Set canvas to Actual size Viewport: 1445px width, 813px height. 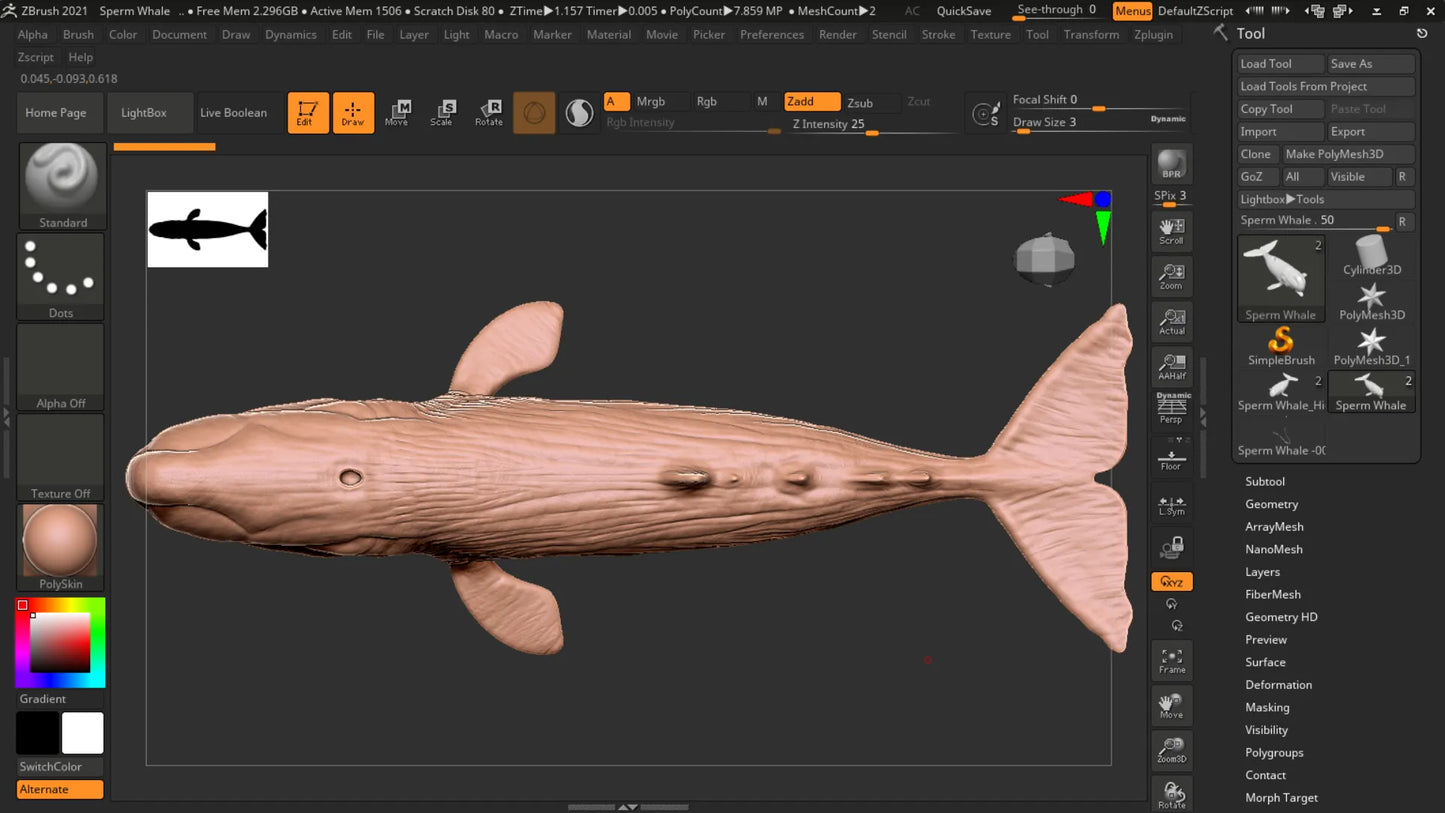tap(1171, 322)
